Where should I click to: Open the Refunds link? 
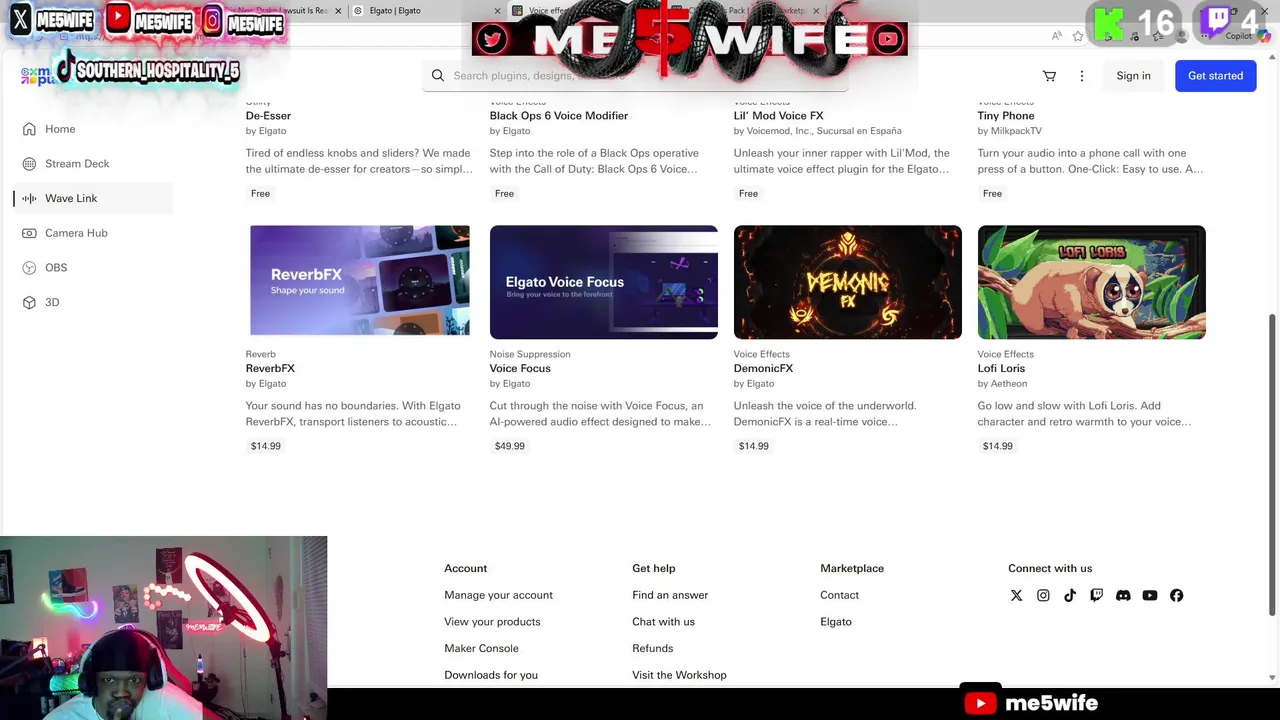click(x=652, y=649)
